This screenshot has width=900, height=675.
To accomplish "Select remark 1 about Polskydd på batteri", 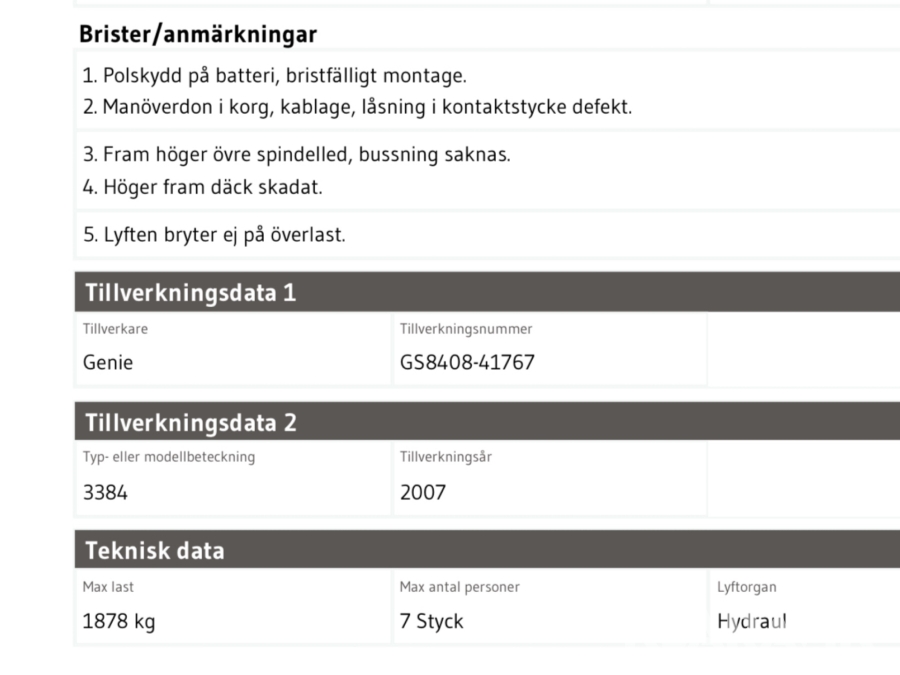I will coord(275,76).
